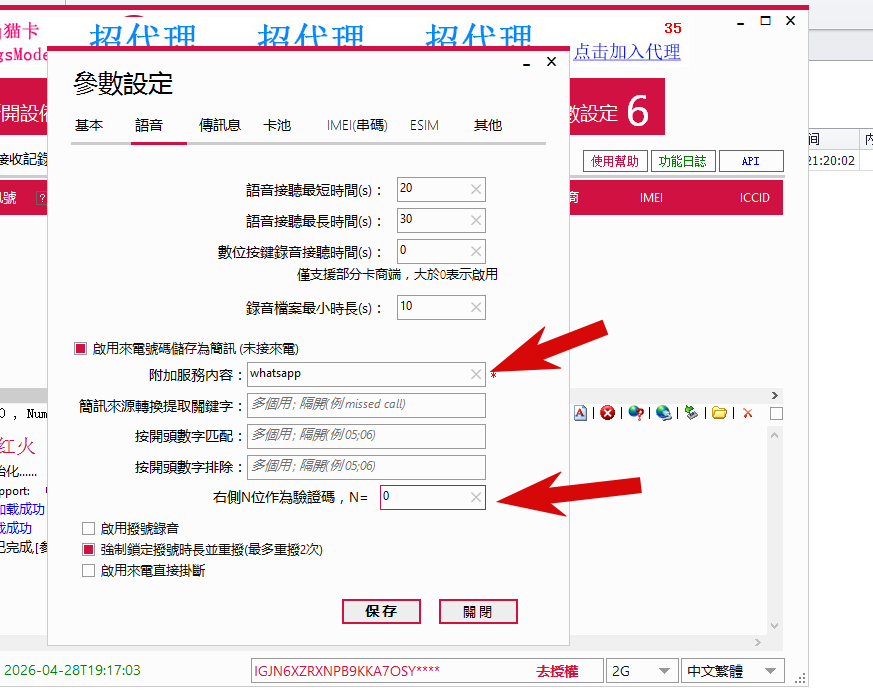The width and height of the screenshot is (873, 697).
Task: Open the 使用幫助 help button
Action: click(x=615, y=161)
